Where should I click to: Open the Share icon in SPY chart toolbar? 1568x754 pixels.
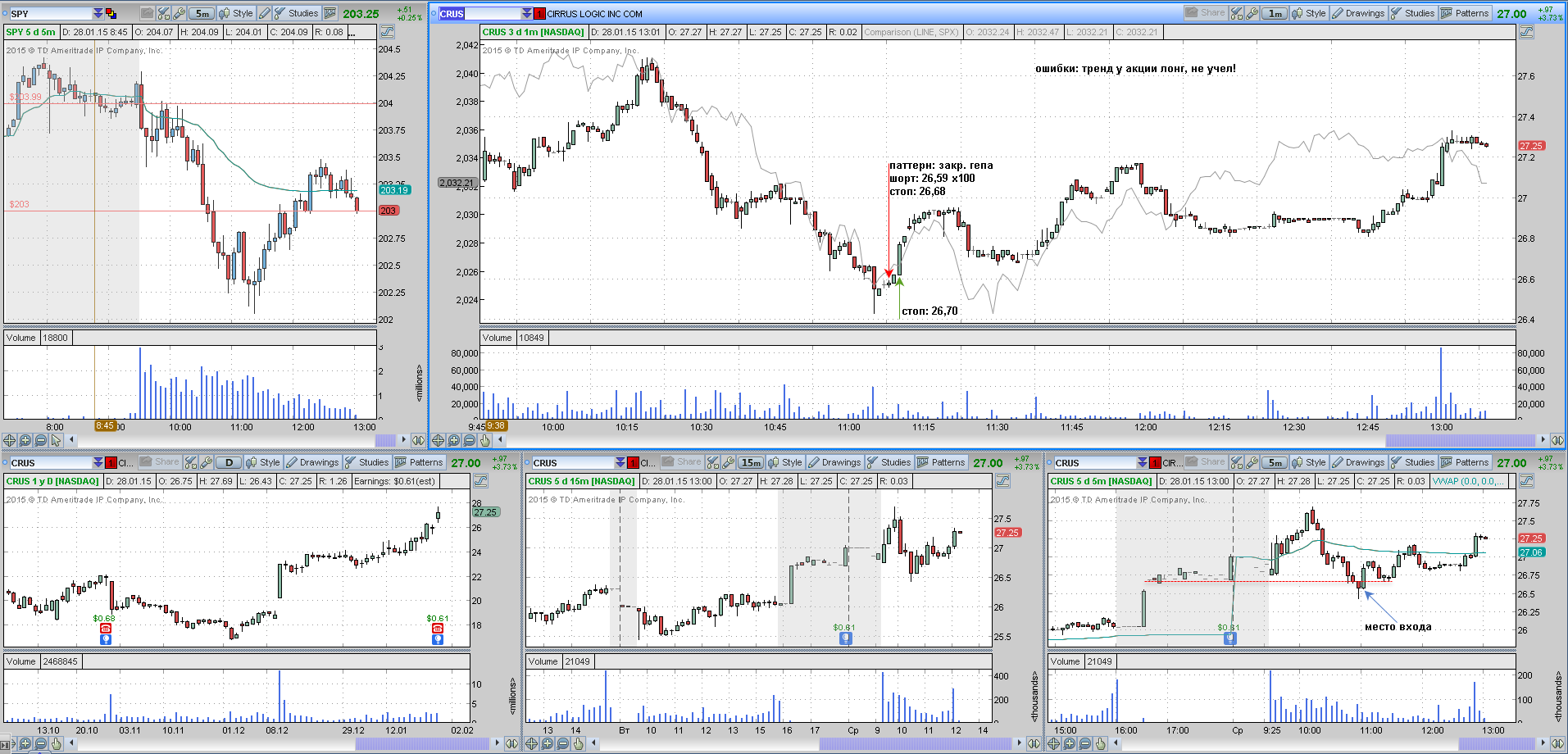(x=147, y=13)
